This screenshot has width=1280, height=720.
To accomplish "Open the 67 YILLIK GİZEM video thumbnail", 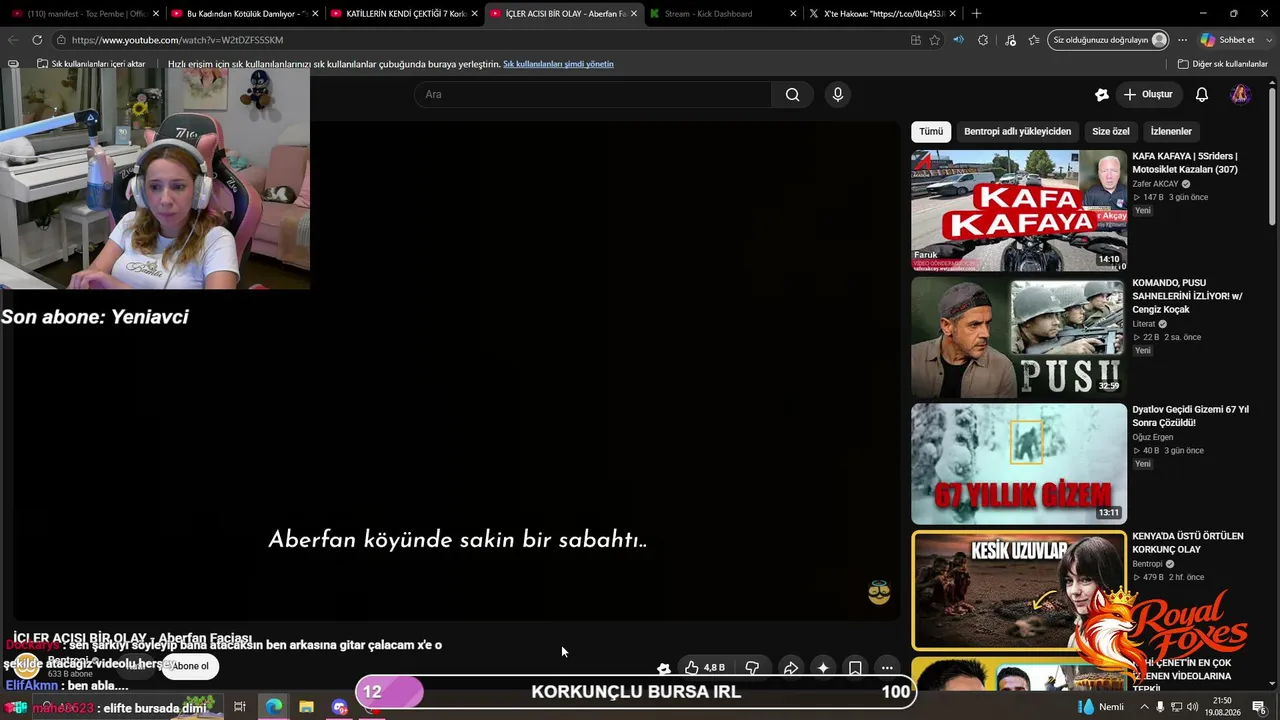I will 1019,464.
